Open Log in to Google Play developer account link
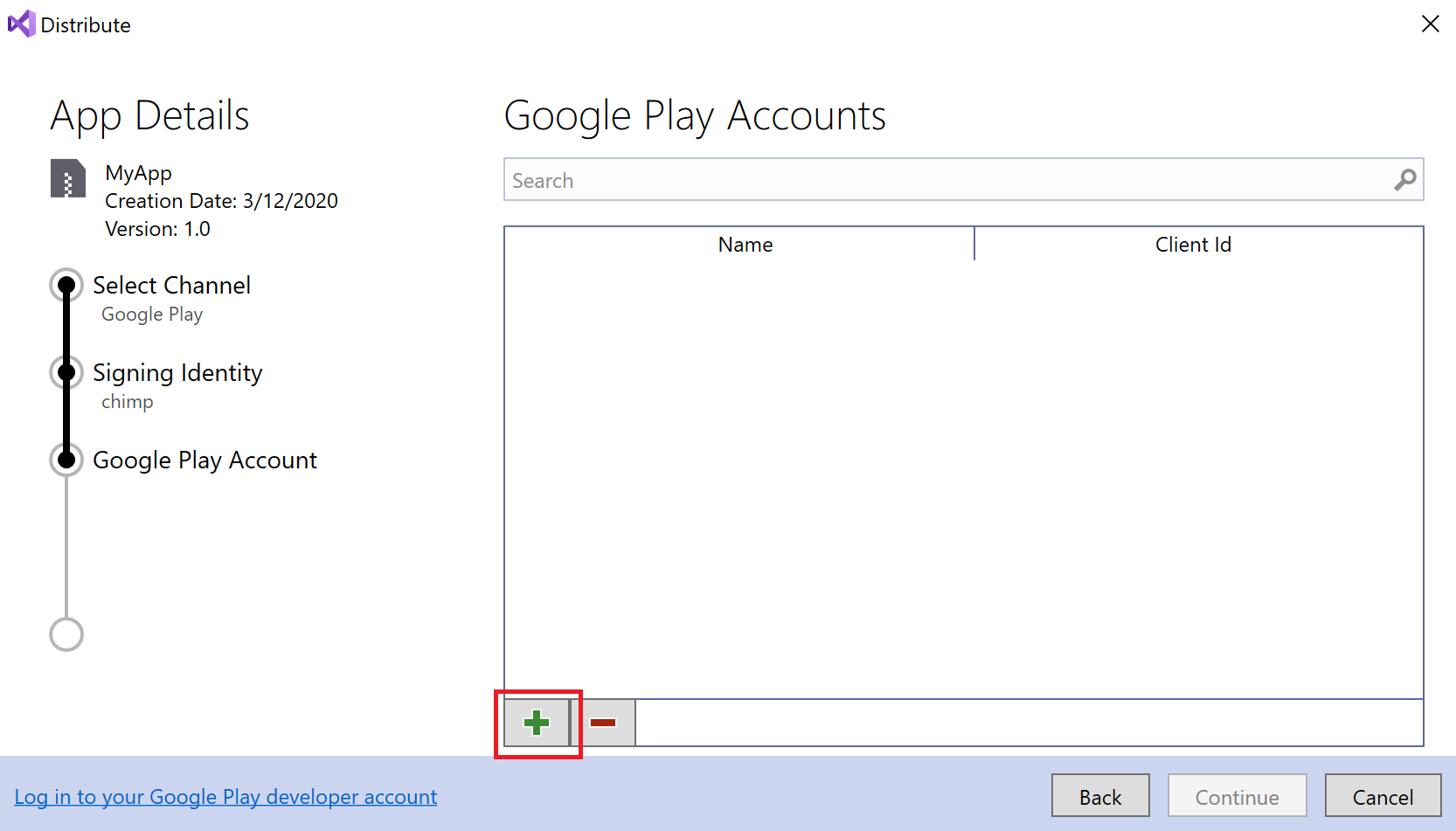Viewport: 1456px width, 831px height. pos(225,797)
